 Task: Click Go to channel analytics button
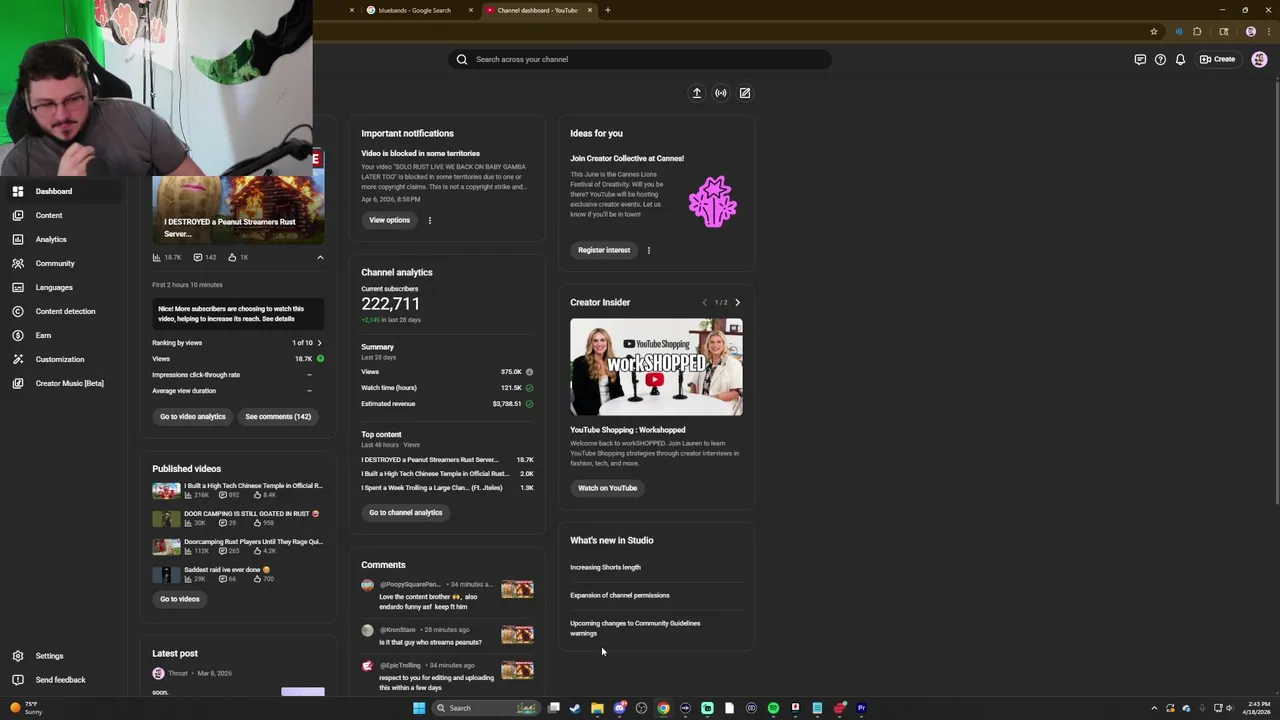point(405,512)
